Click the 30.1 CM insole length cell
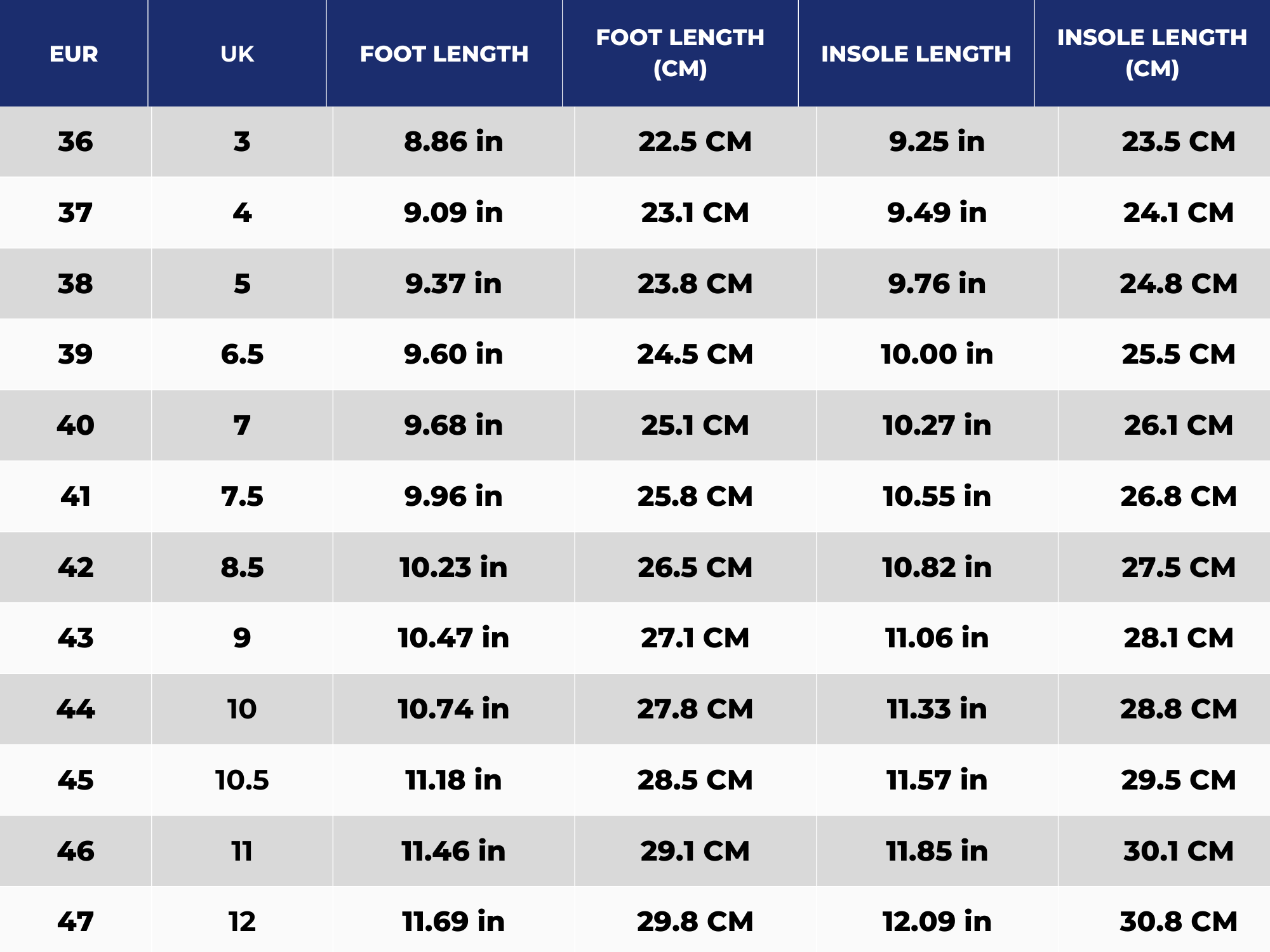 (1178, 851)
